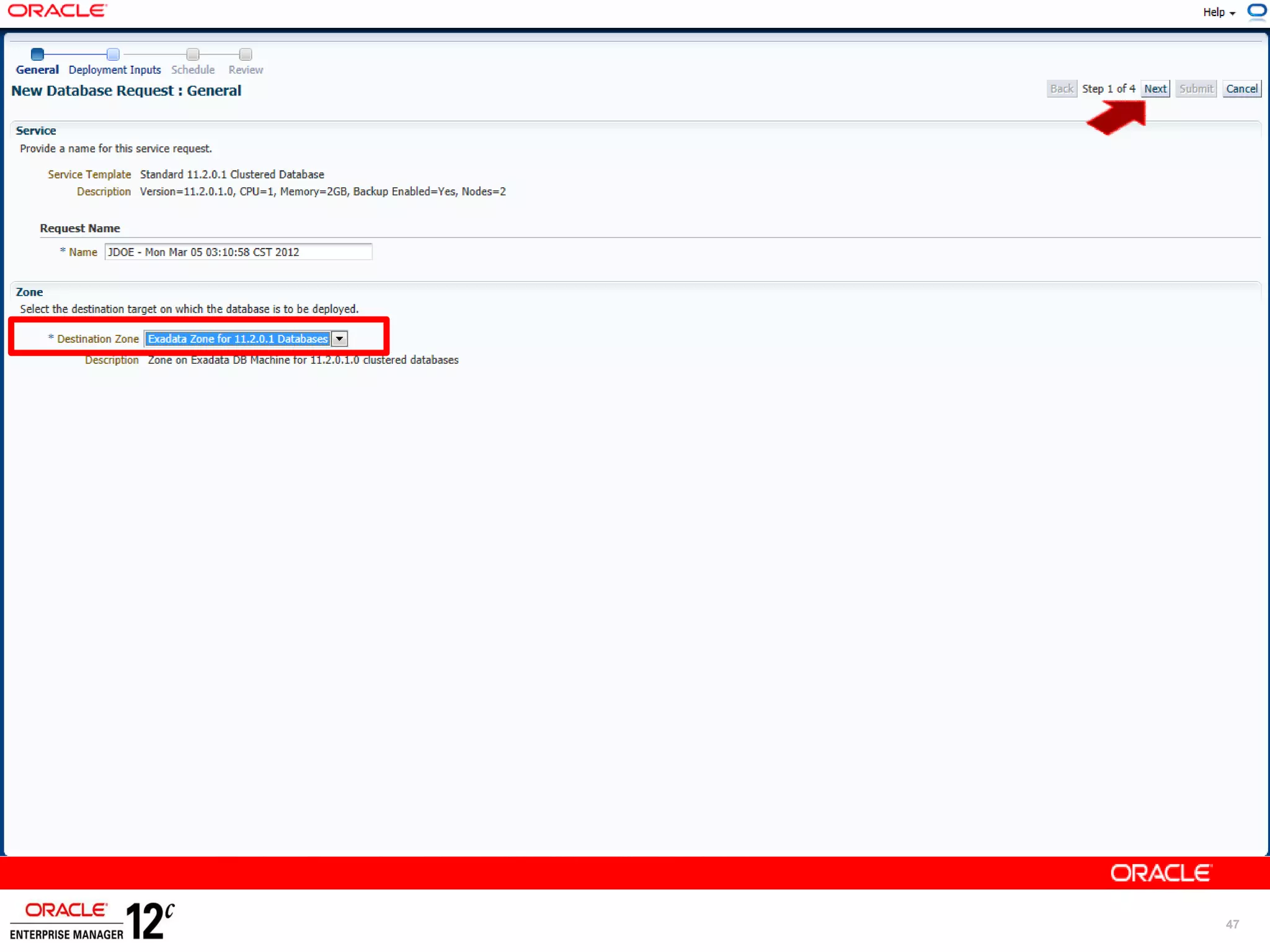This screenshot has width=1270, height=952.
Task: Switch to General step label
Action: (37, 70)
